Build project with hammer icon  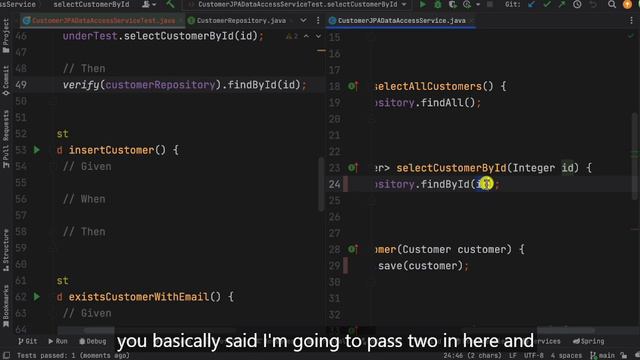170,4
